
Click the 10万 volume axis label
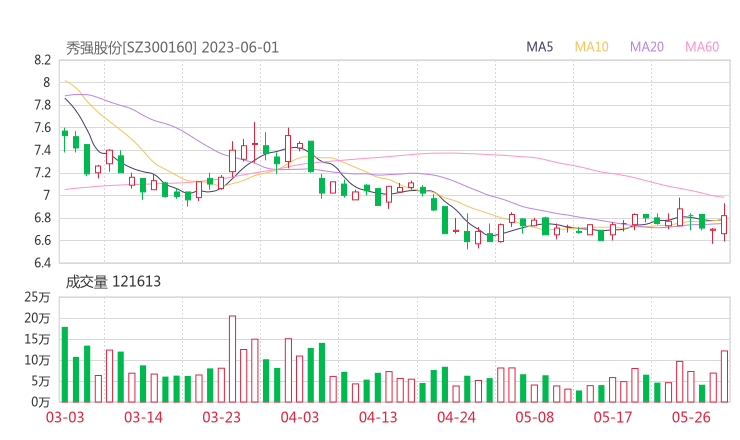(x=37, y=360)
